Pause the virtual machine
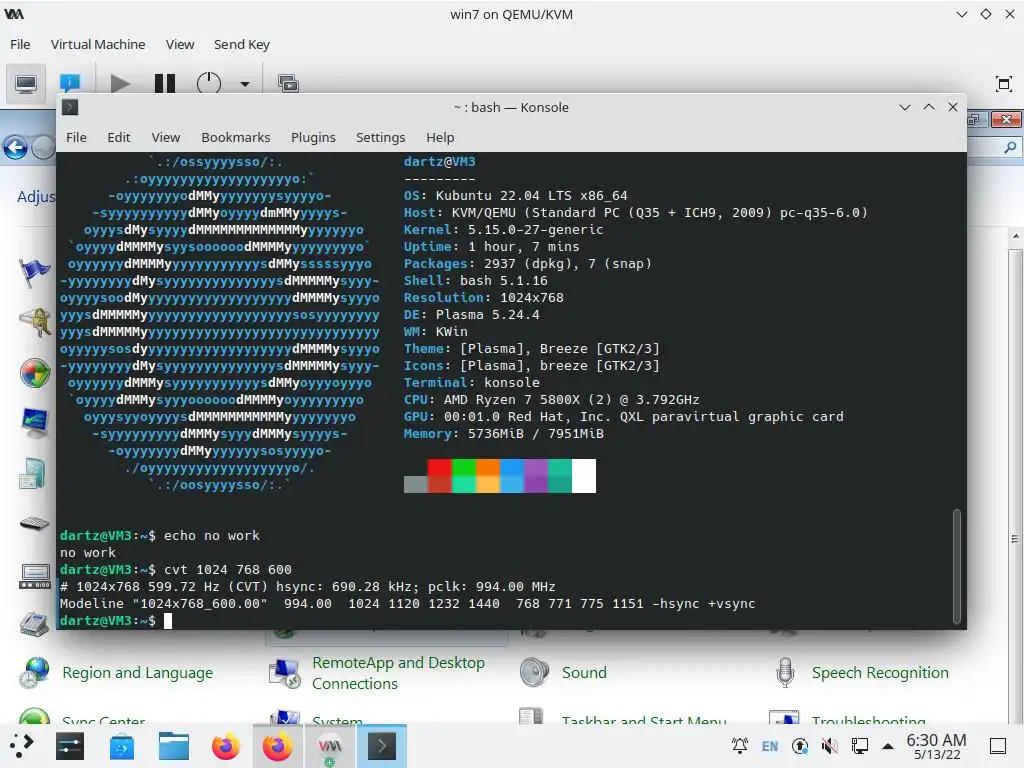 [165, 84]
